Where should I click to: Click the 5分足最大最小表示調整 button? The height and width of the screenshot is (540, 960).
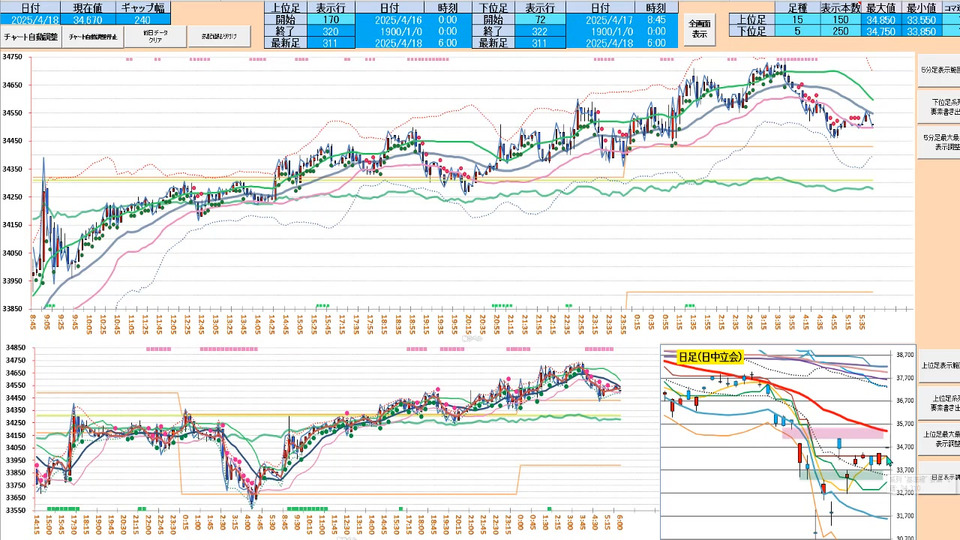click(x=939, y=143)
